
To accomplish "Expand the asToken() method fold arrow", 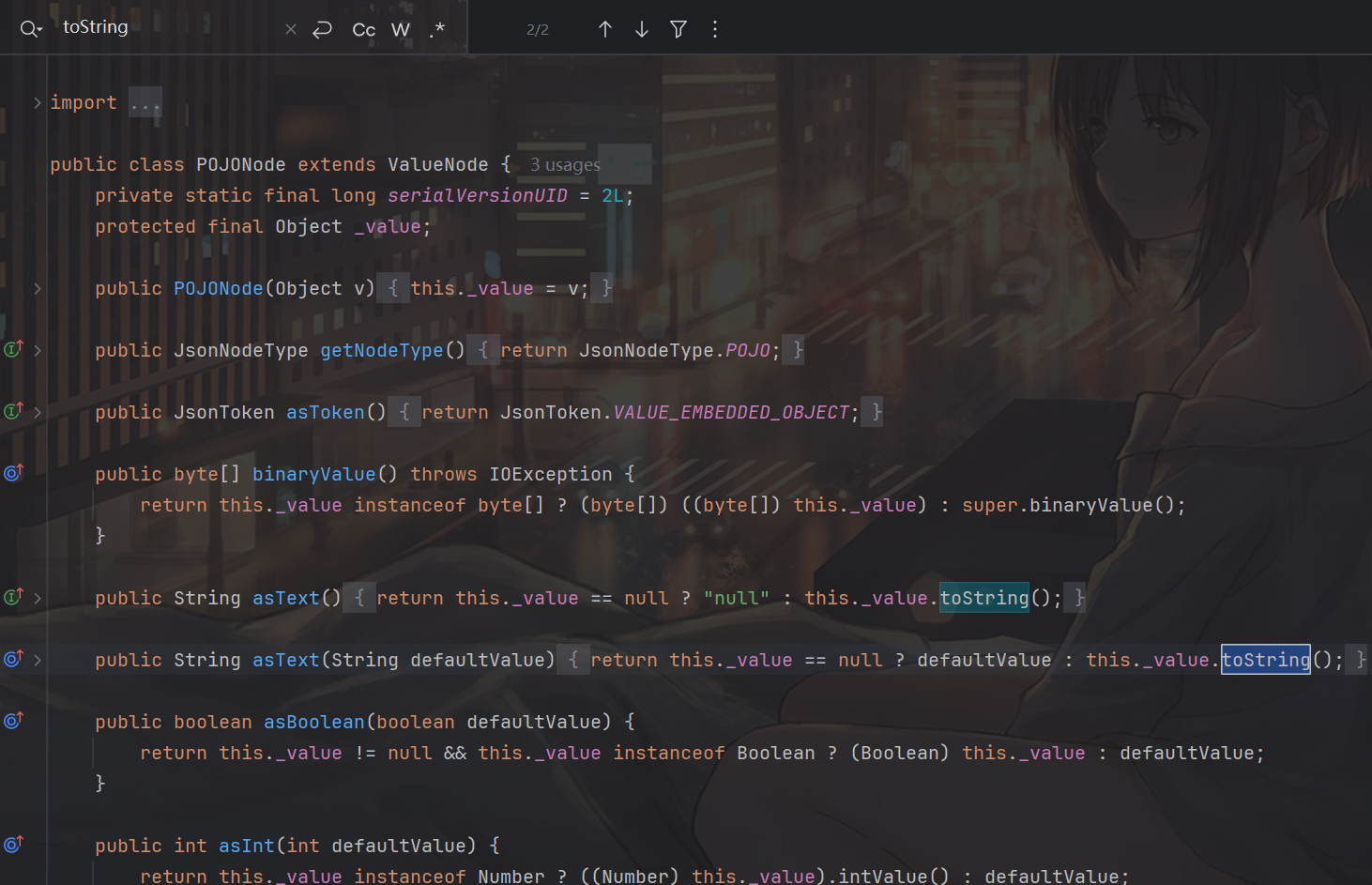I will pyautogui.click(x=38, y=413).
